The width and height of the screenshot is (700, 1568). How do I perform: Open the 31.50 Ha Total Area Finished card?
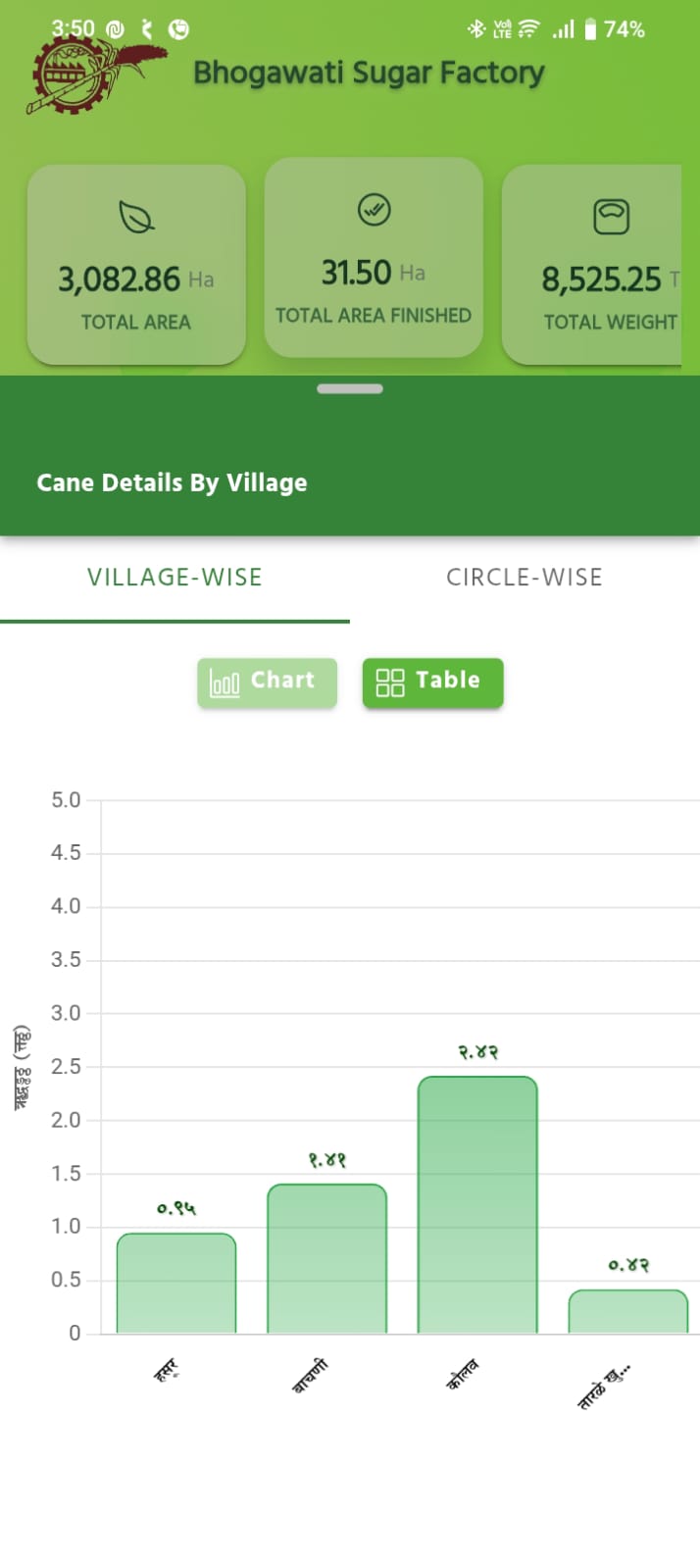tap(374, 258)
